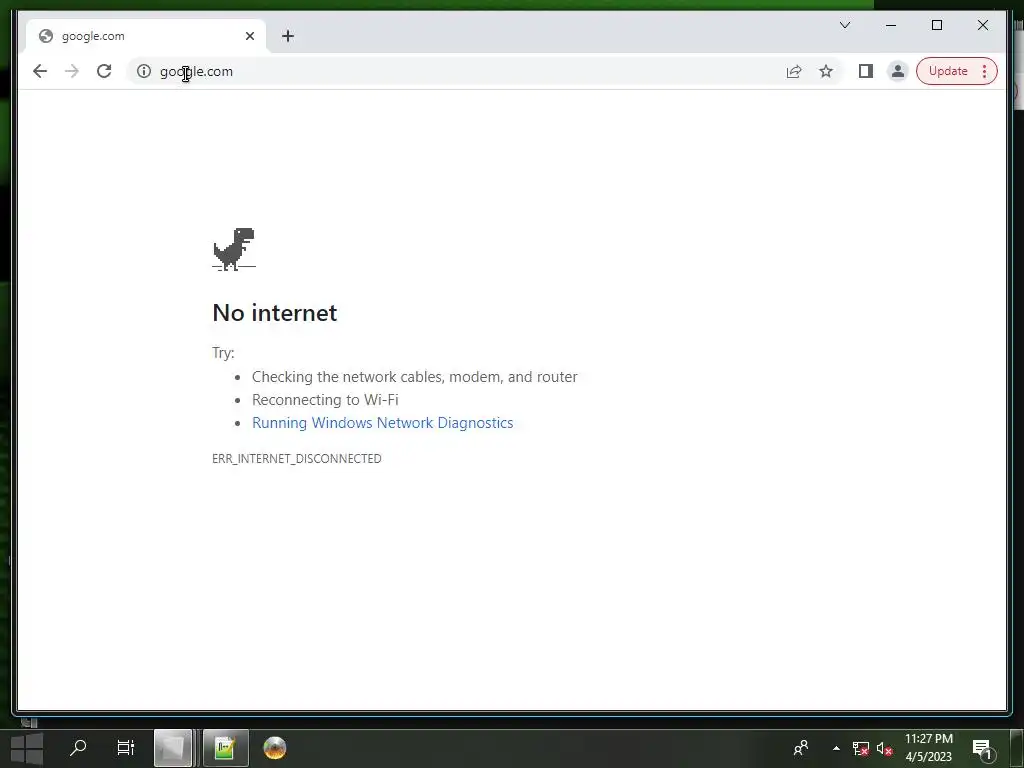Open the round orange taskbar app
Image resolution: width=1024 pixels, height=768 pixels.
click(275, 748)
